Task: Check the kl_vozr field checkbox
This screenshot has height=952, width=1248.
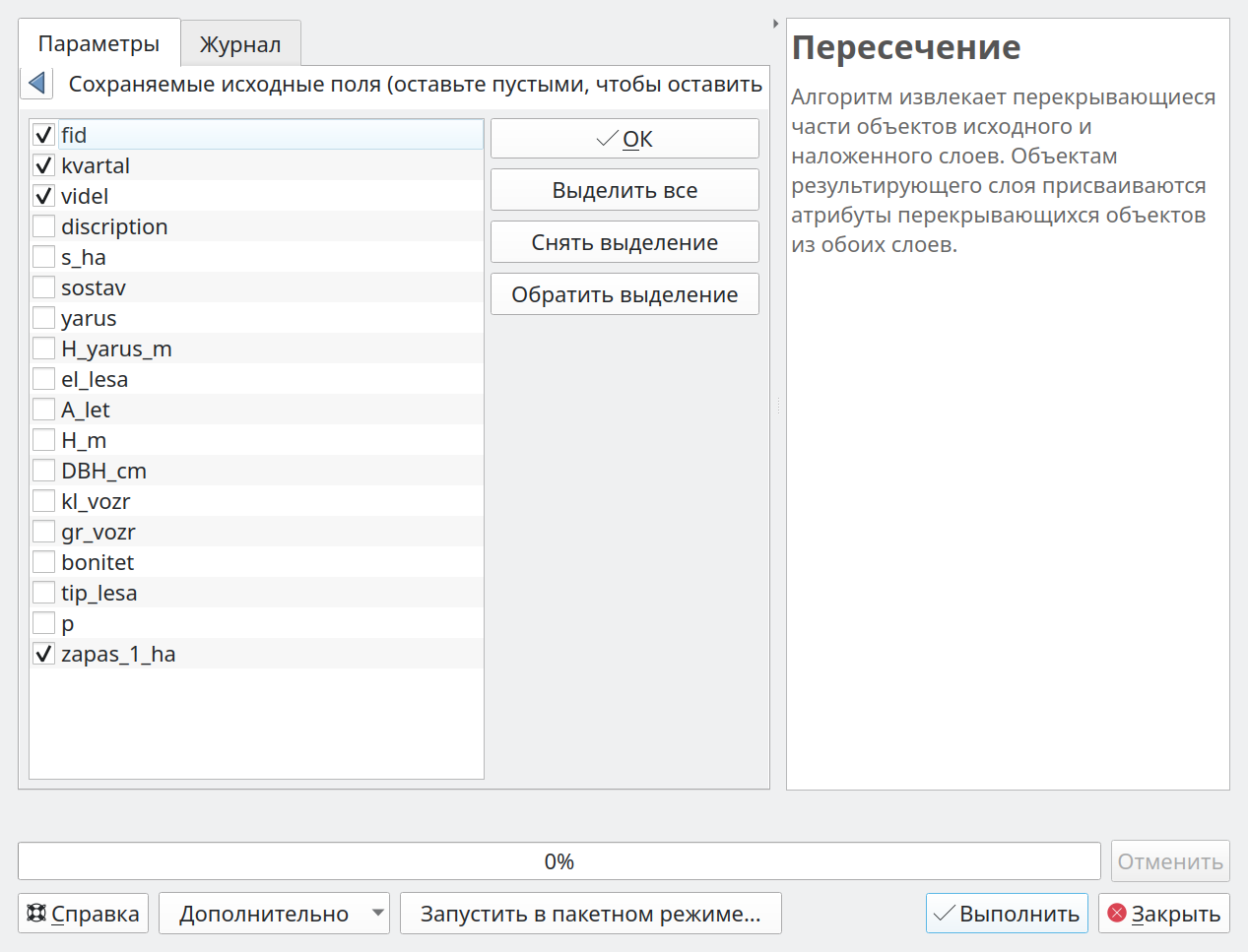Action: point(43,501)
